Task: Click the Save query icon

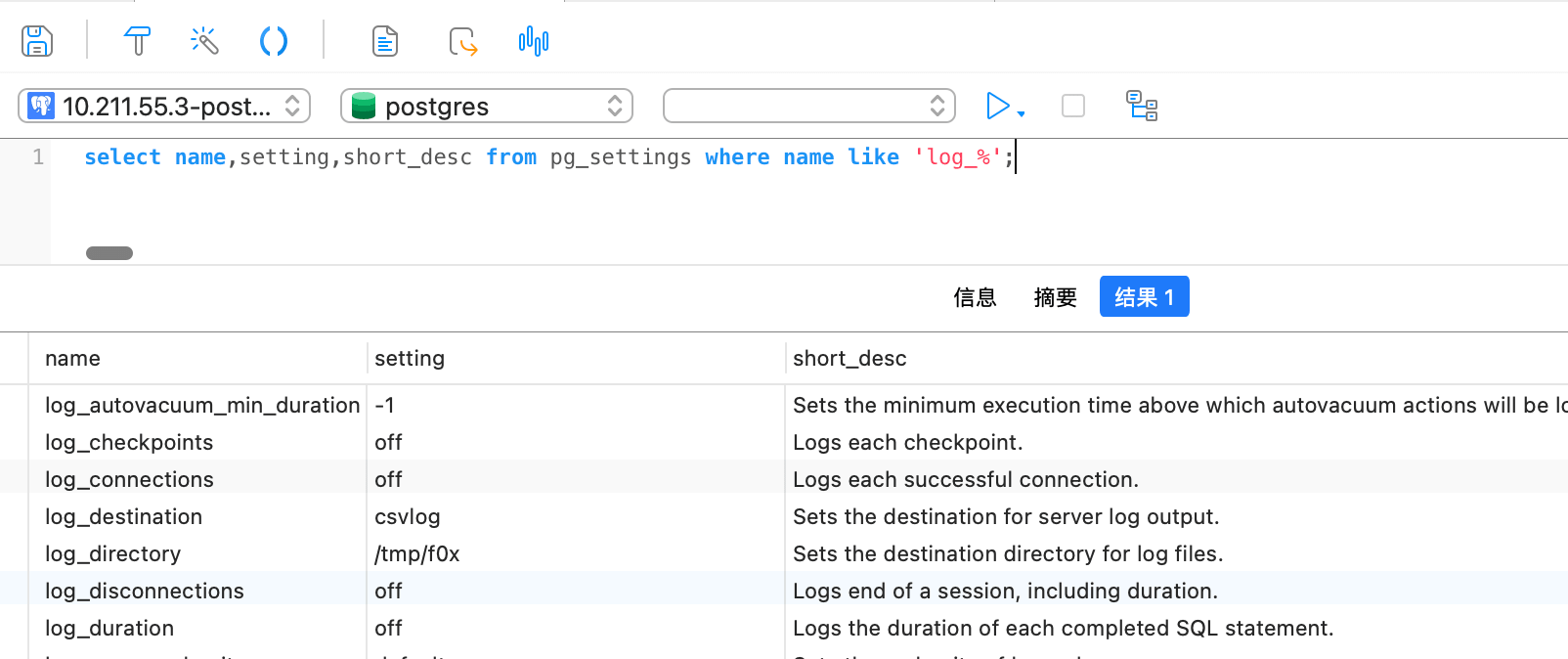Action: coord(37,41)
